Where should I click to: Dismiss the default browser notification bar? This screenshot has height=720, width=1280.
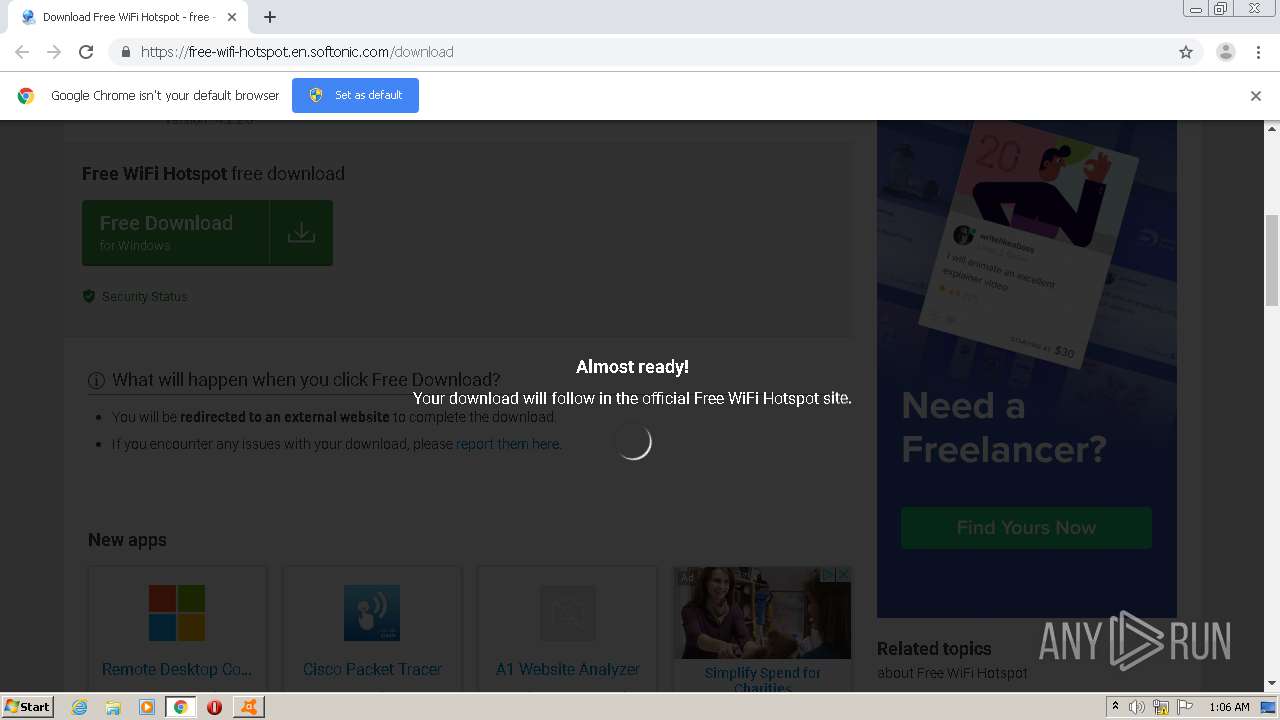click(x=1256, y=96)
